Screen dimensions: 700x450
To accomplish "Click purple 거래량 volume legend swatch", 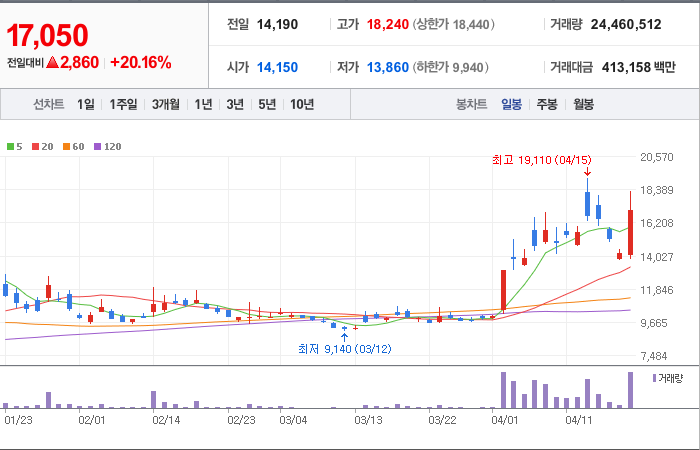I will [654, 379].
